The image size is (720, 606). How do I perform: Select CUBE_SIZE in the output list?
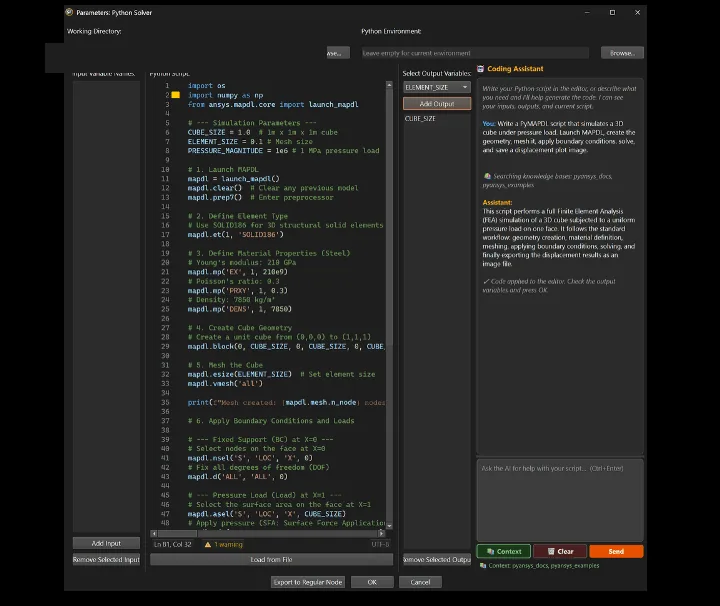coord(420,118)
